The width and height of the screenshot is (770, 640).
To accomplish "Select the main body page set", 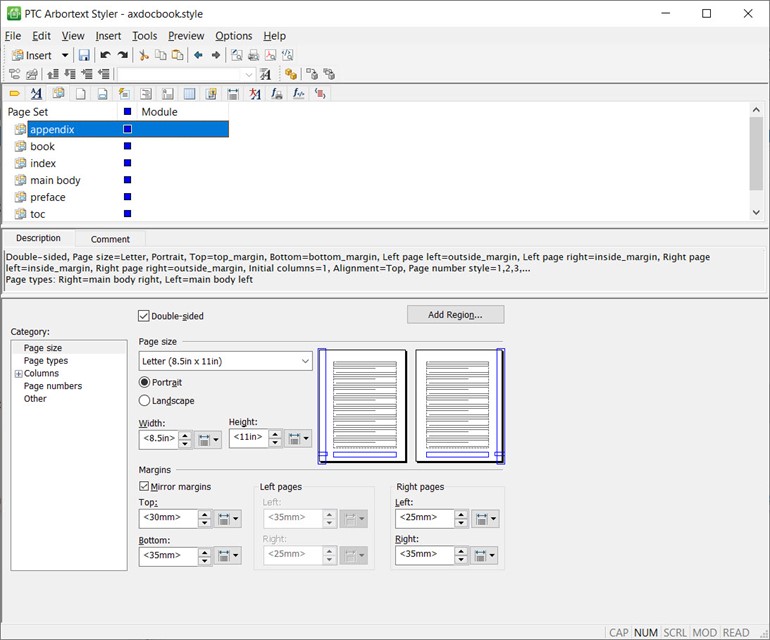I will 55,180.
